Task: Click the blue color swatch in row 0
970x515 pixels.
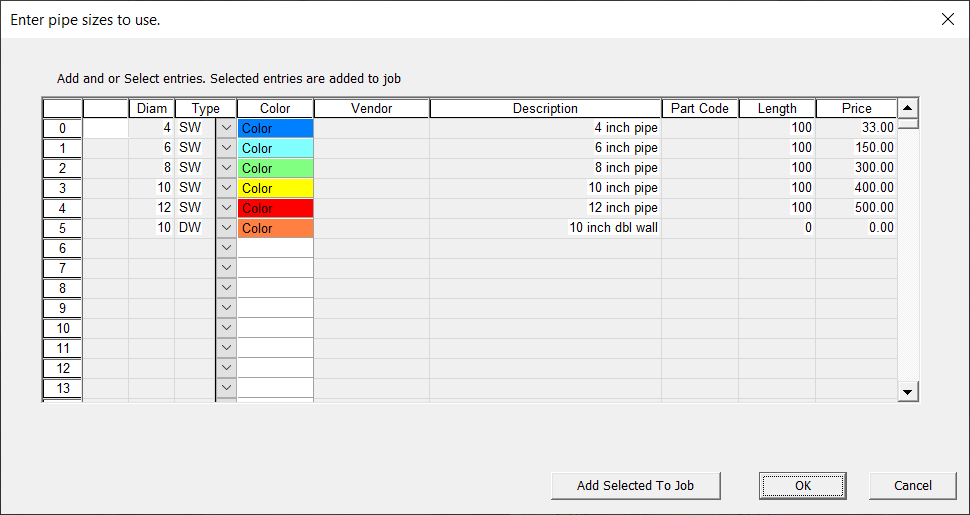Action: [x=275, y=128]
